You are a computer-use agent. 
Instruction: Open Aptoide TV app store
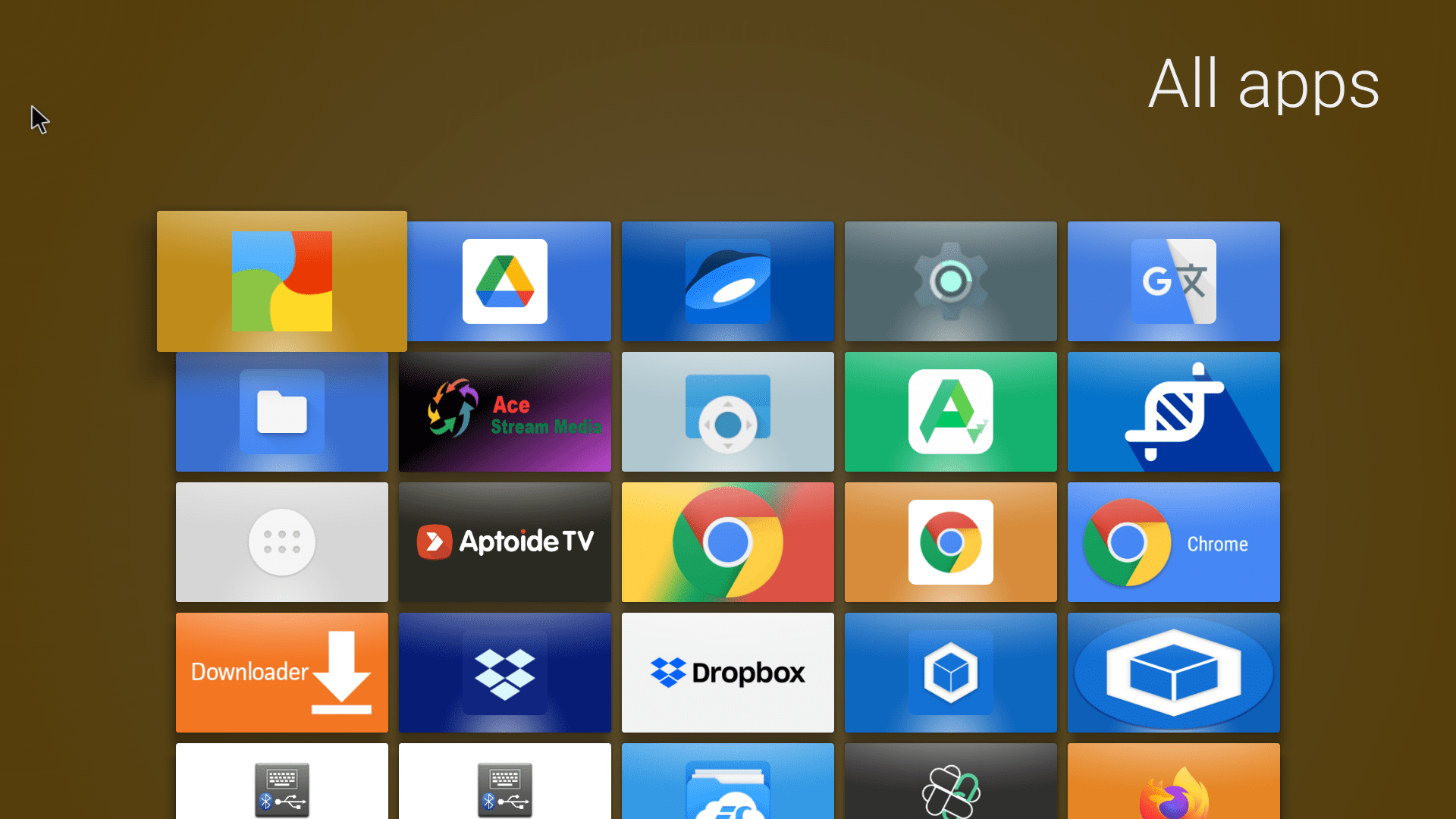coord(505,542)
